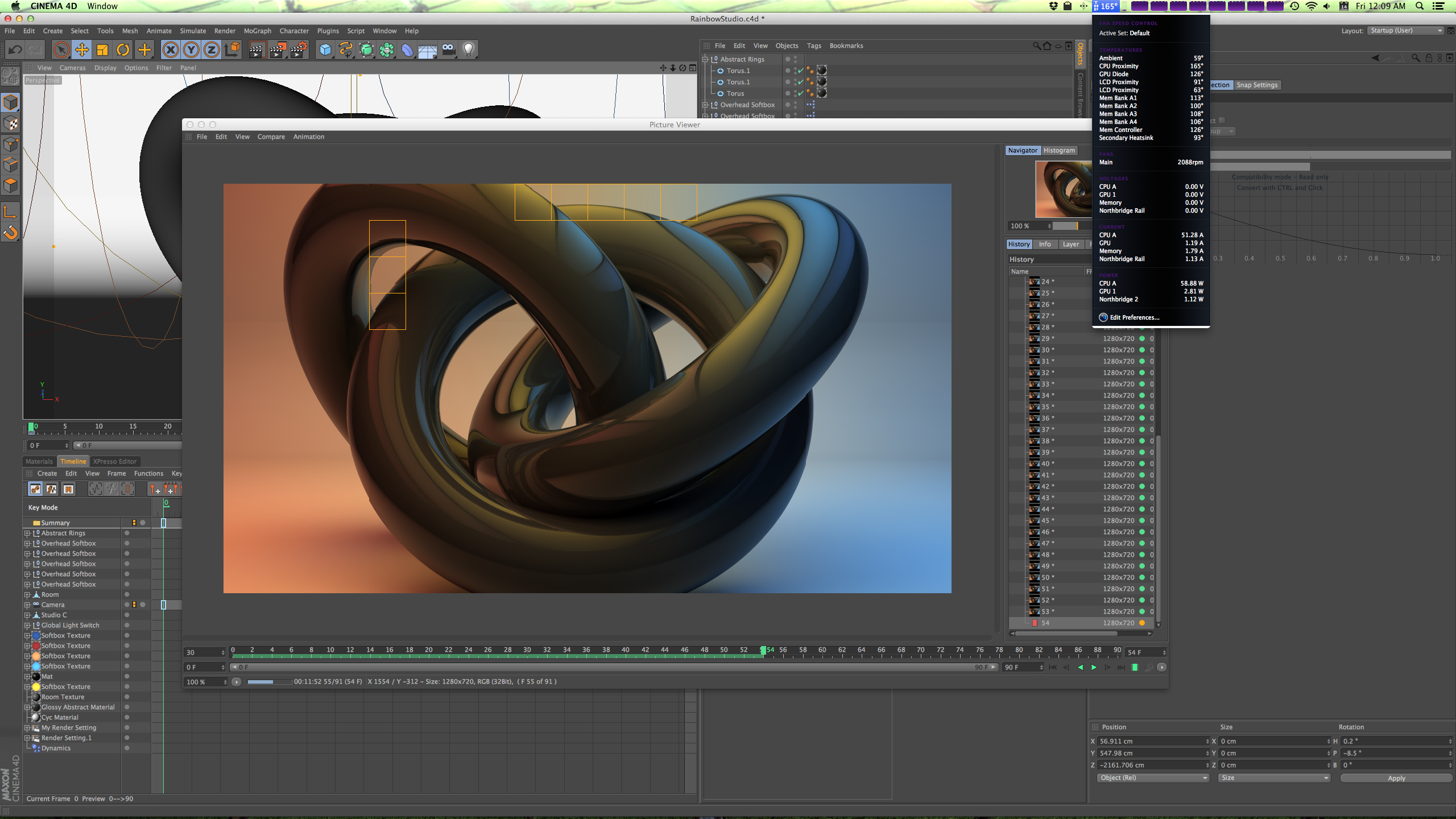
Task: Open the Object (Rel) coordinate dropdown
Action: click(1152, 778)
